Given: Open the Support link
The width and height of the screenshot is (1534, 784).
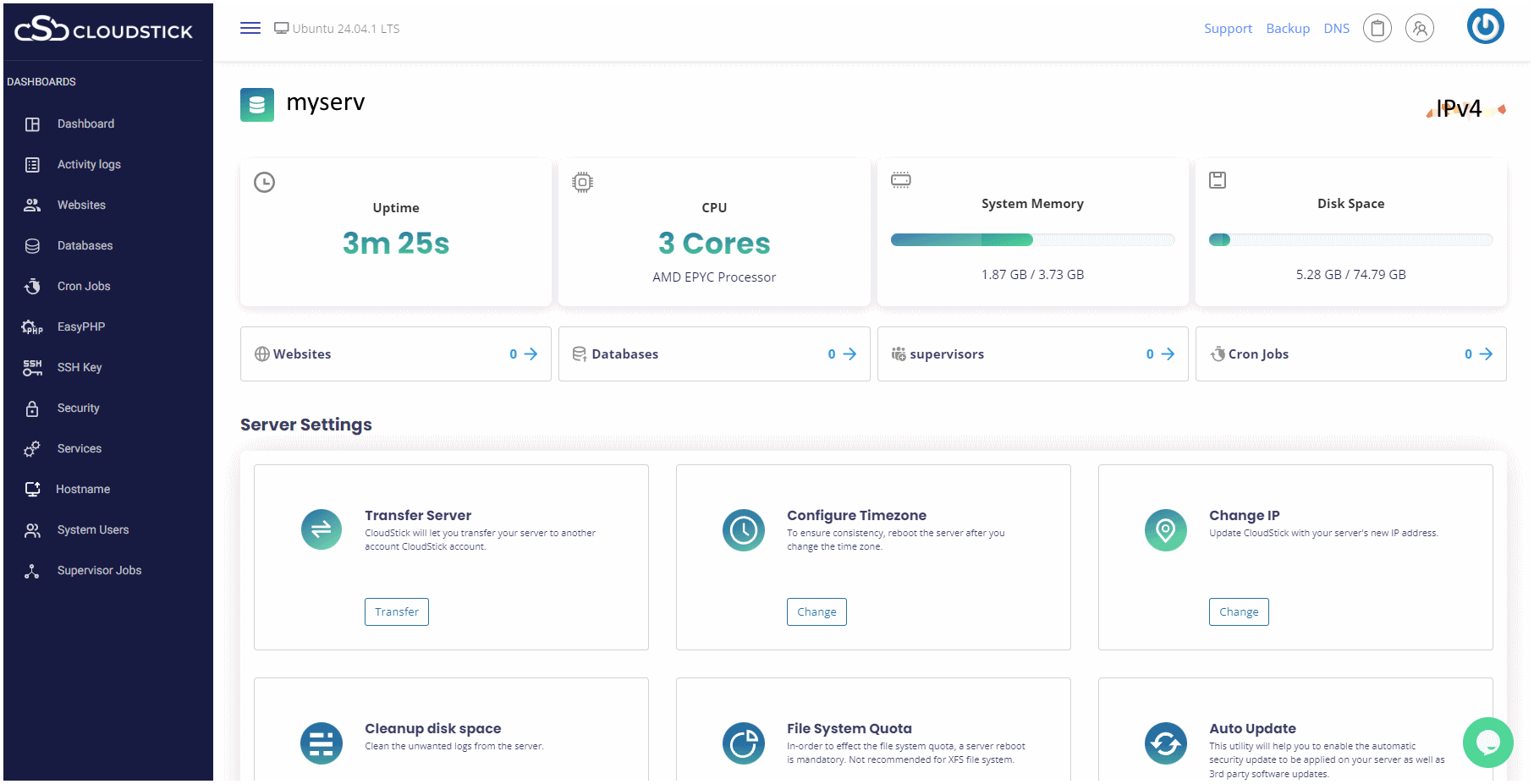Looking at the screenshot, I should click(x=1227, y=29).
